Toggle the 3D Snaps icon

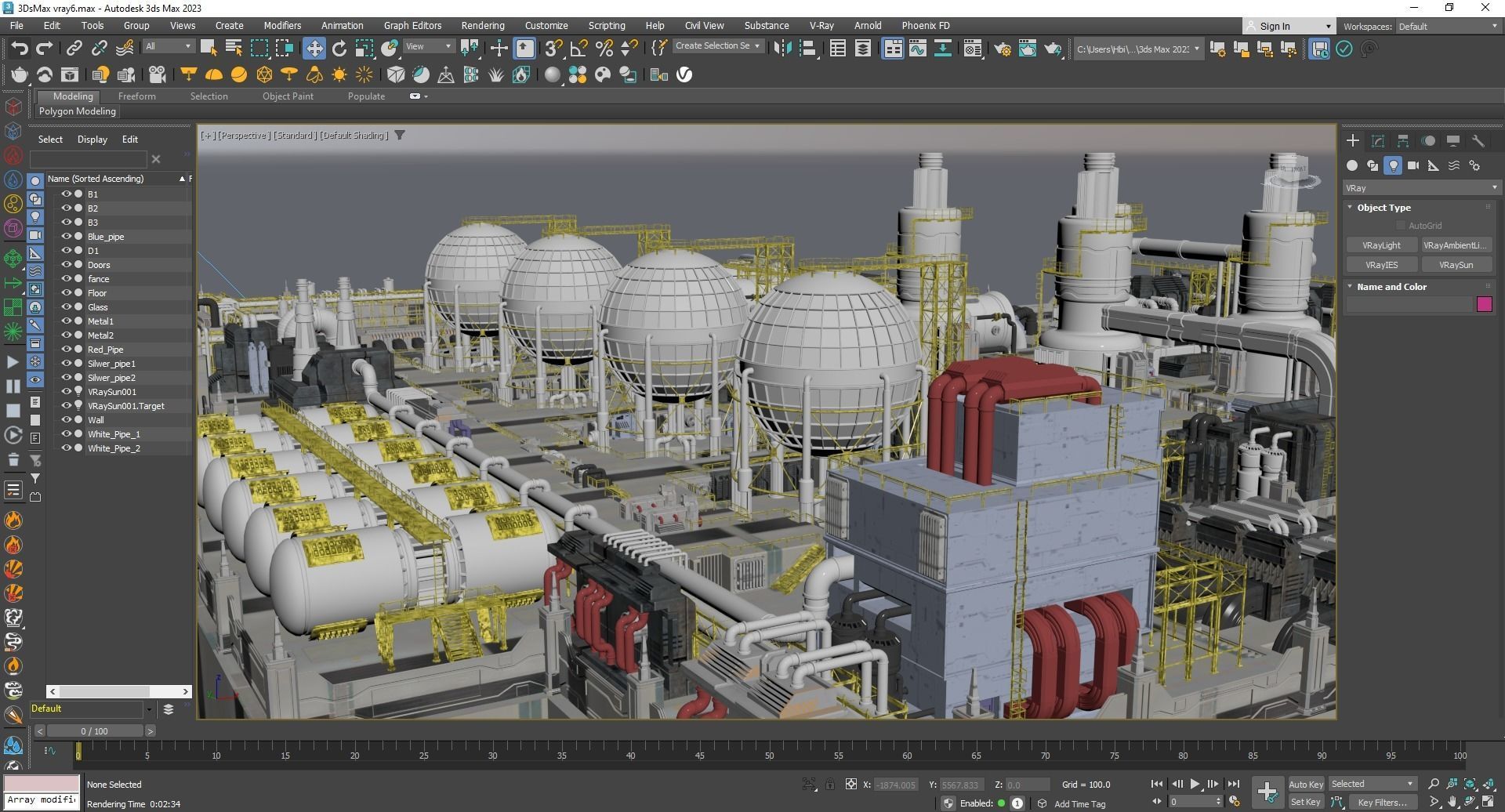tap(553, 49)
